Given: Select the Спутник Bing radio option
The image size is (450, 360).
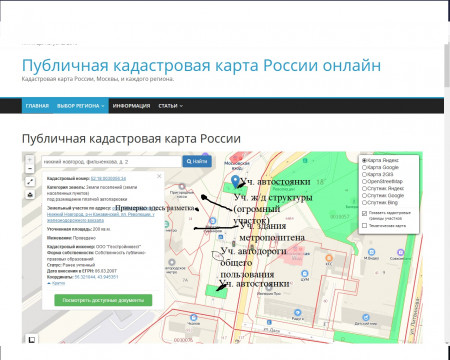Looking at the screenshot, I should (x=364, y=202).
